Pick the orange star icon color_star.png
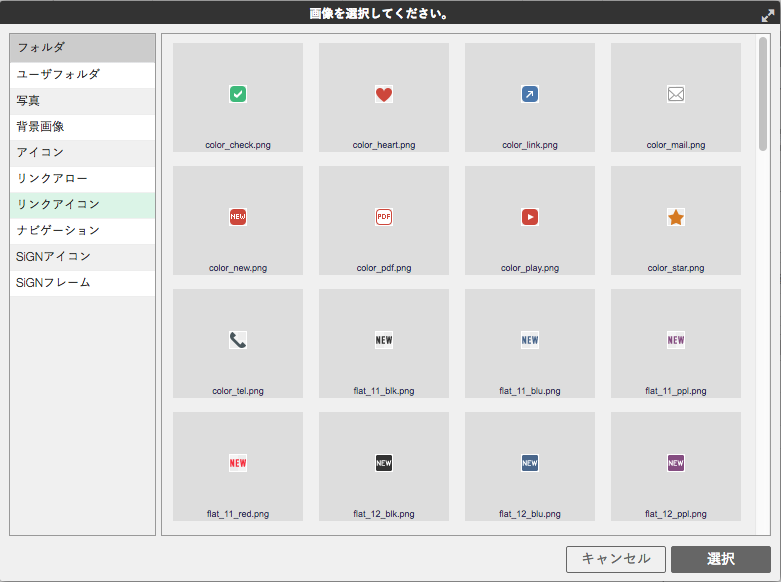 coord(675,217)
